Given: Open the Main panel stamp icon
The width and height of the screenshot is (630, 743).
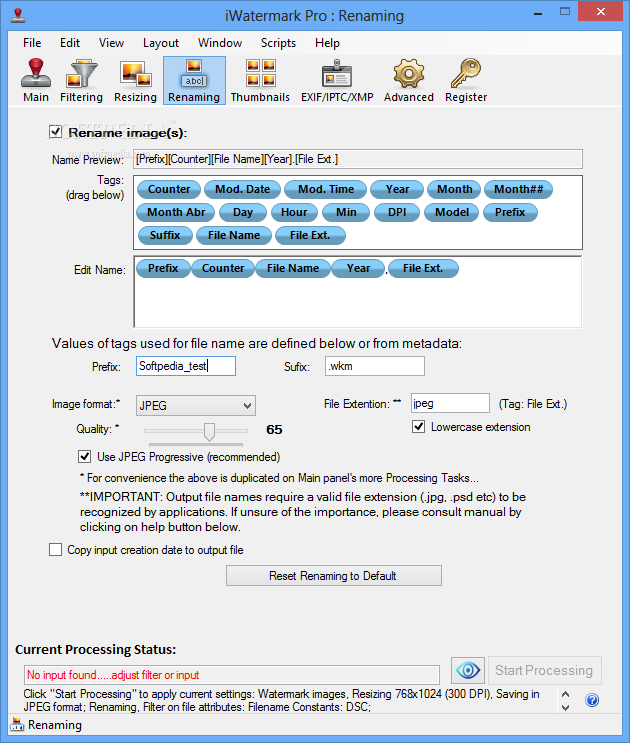Looking at the screenshot, I should (x=36, y=81).
